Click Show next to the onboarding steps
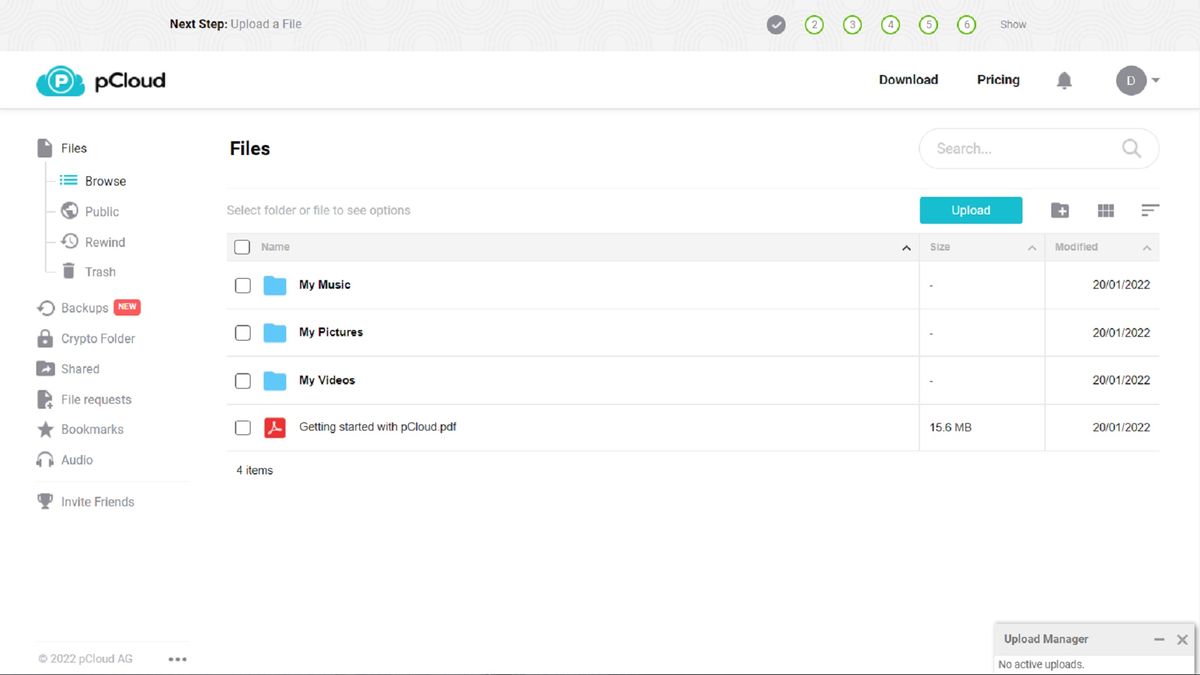 pyautogui.click(x=1012, y=23)
